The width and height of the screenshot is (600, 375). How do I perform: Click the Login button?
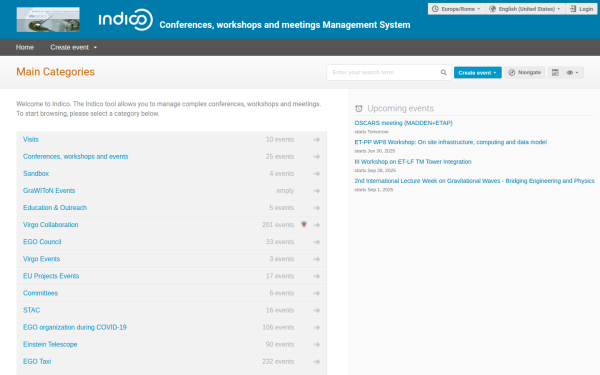(581, 9)
